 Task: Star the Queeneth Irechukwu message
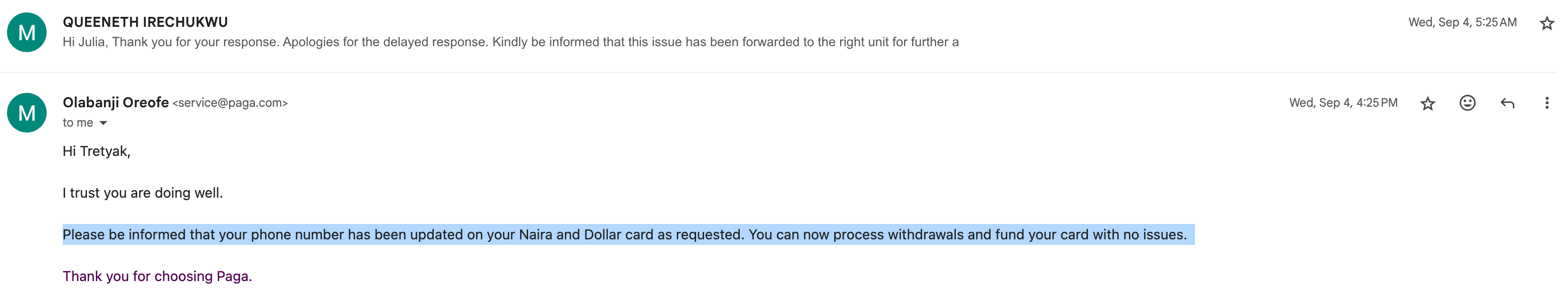pos(1547,23)
